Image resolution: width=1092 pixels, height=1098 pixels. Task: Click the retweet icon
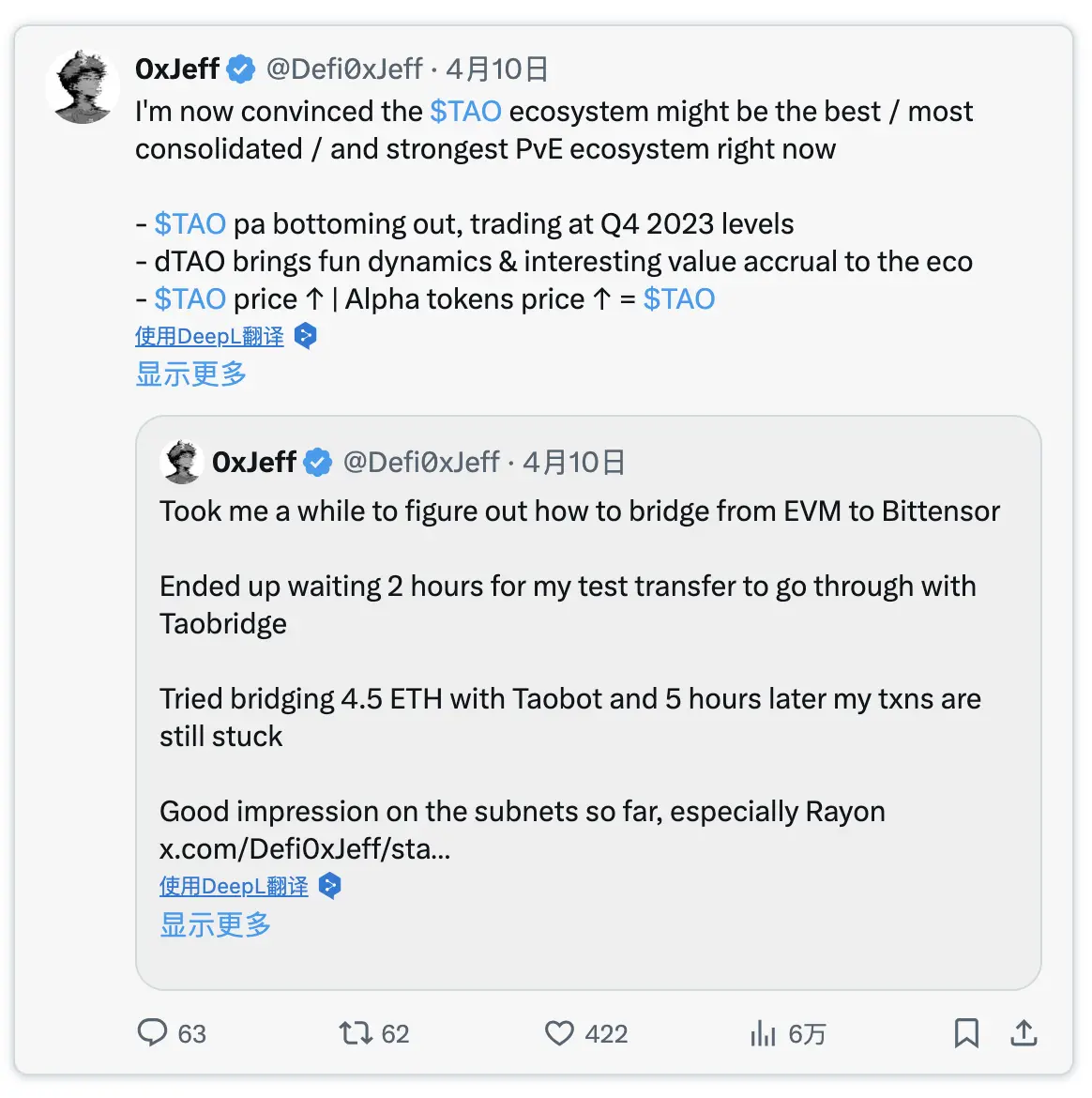356,1033
